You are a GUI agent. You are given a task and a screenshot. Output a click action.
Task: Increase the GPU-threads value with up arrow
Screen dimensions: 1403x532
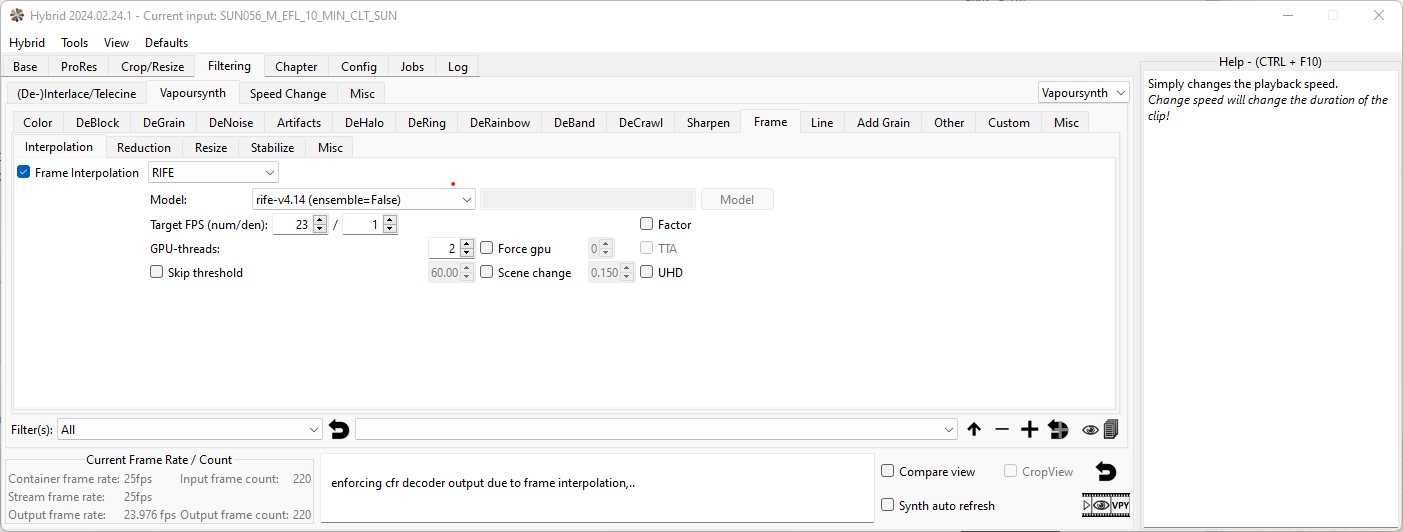pos(467,244)
